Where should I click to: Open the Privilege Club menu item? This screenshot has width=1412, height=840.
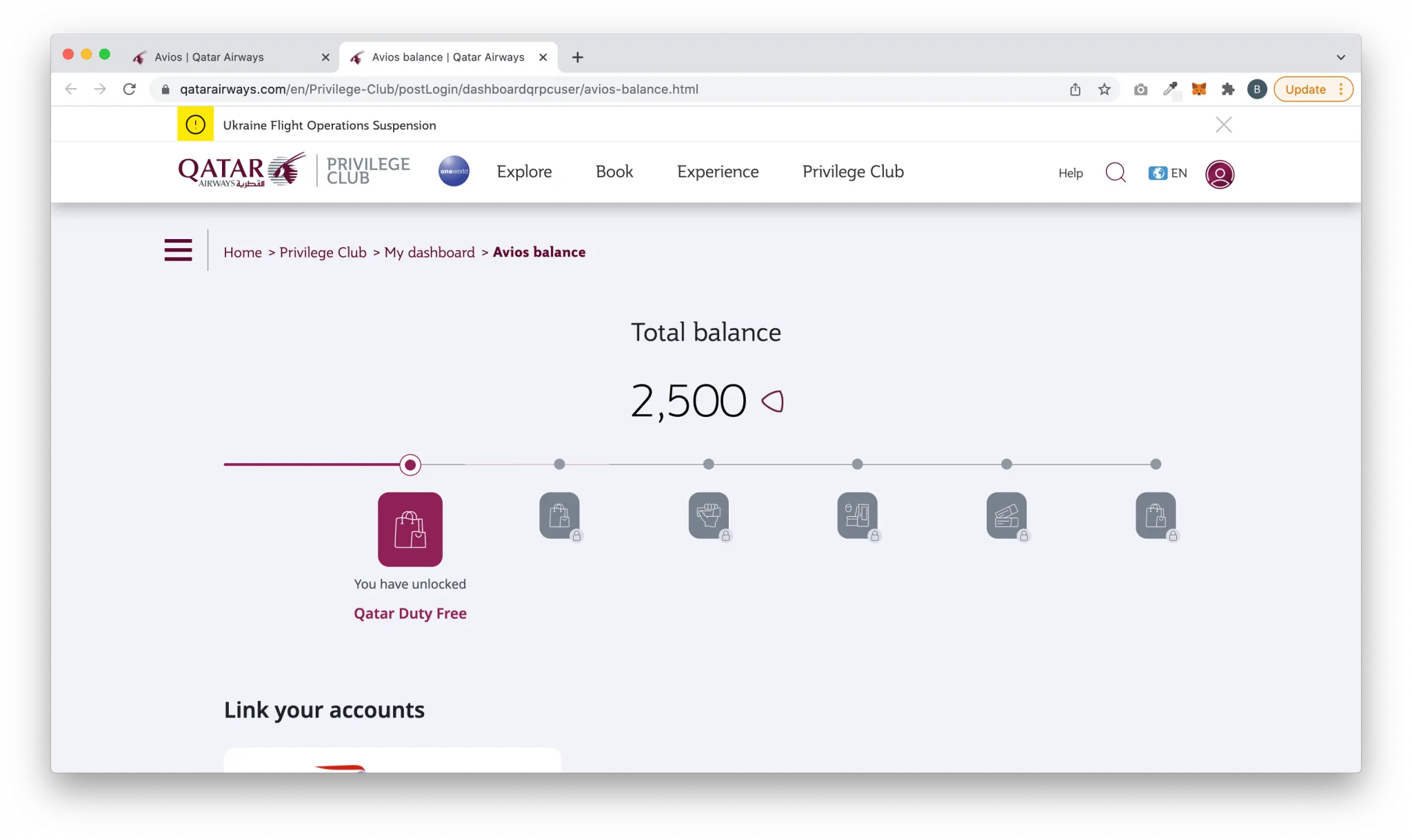852,172
